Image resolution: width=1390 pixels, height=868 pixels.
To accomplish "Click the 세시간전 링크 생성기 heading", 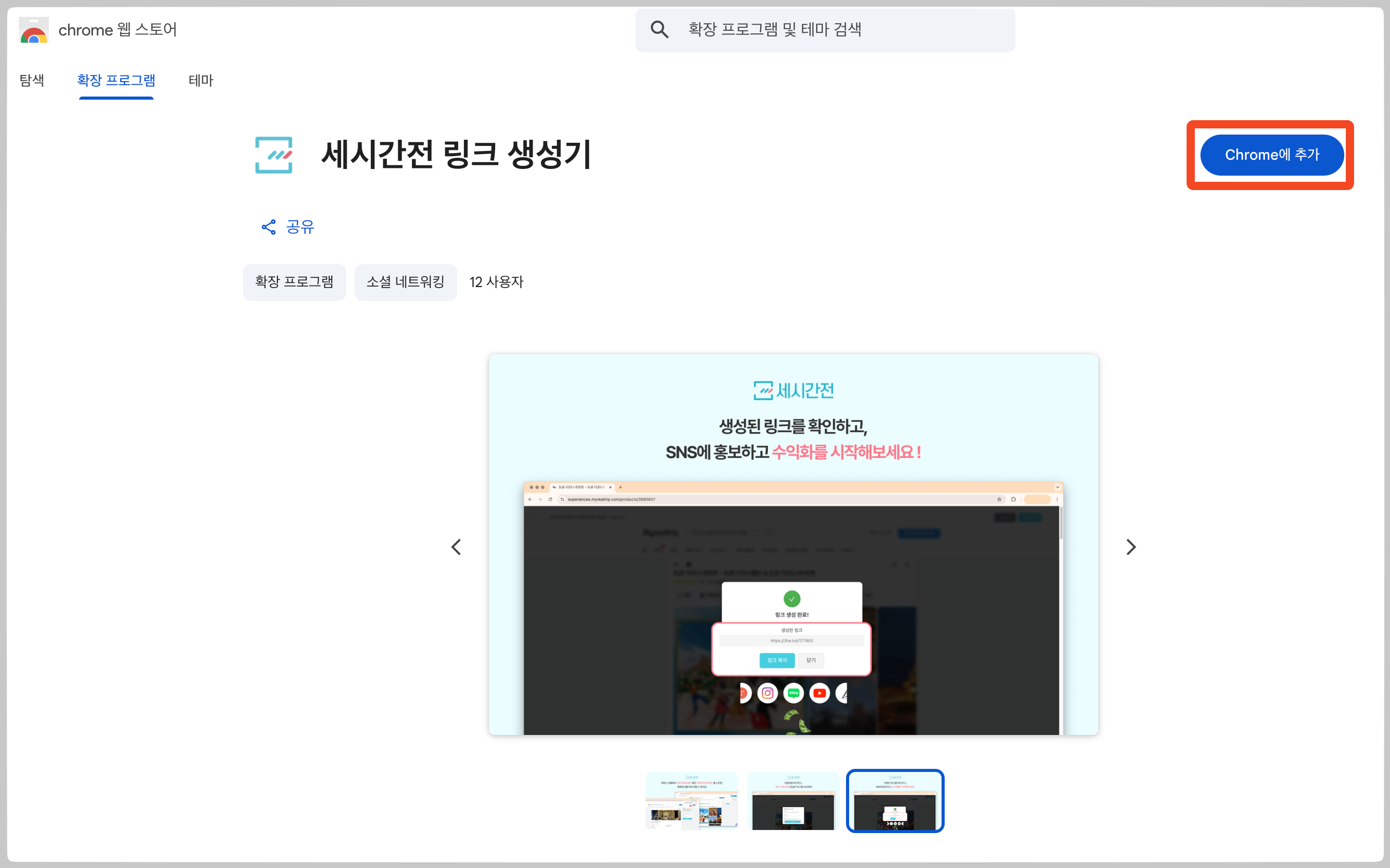I will (x=457, y=155).
